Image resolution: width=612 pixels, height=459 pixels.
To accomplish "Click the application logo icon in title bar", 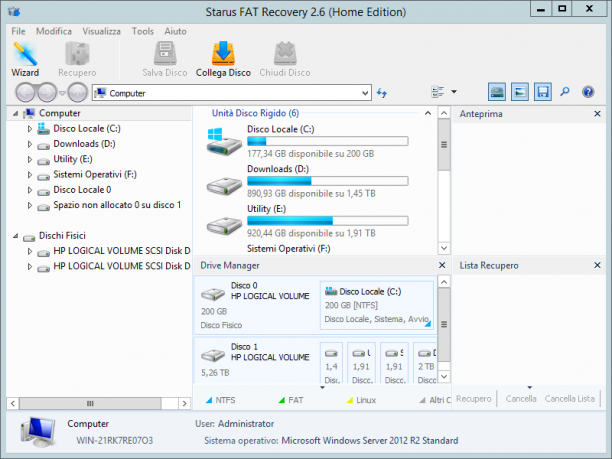I will point(14,12).
